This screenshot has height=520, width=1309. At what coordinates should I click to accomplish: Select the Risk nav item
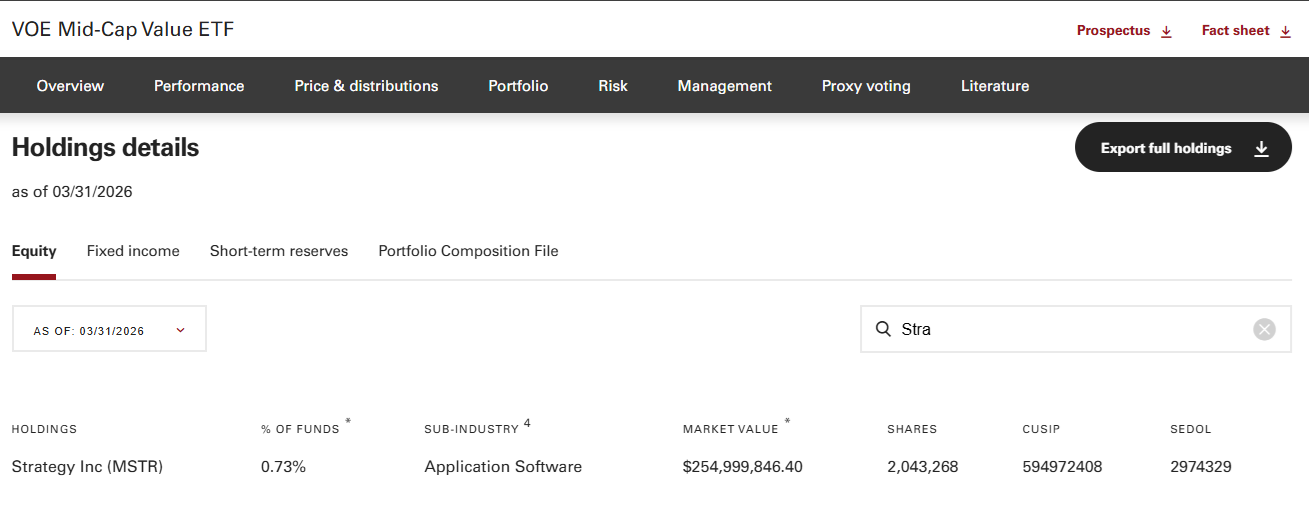613,86
